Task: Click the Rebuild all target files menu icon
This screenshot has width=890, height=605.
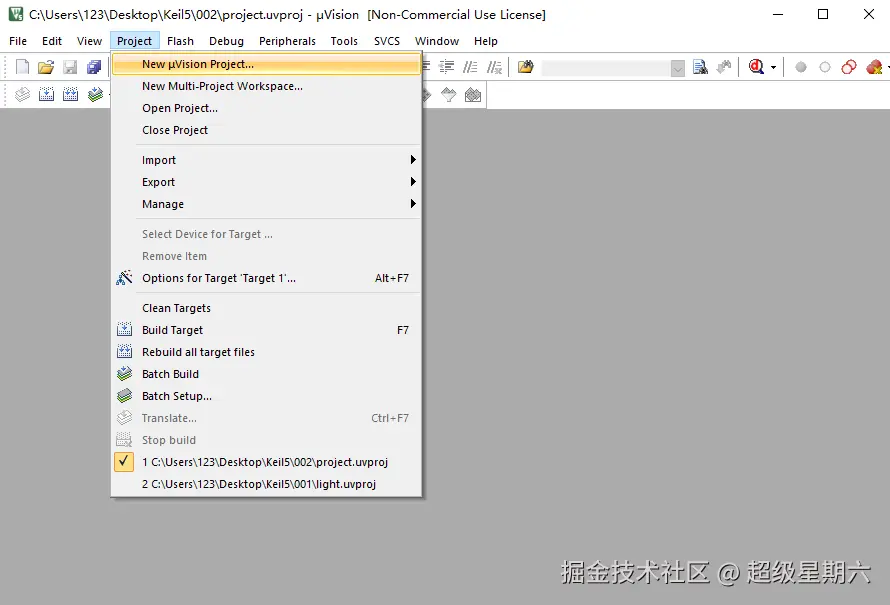Action: (x=124, y=351)
